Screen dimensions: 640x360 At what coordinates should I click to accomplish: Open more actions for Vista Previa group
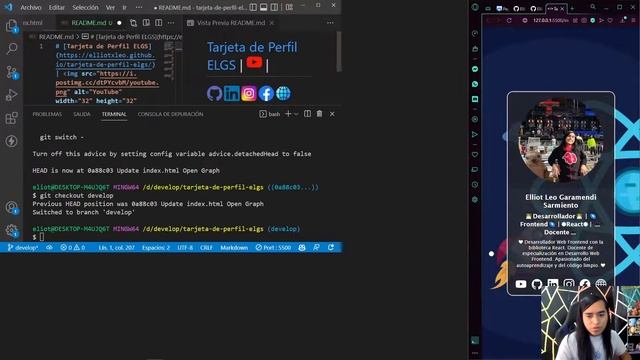[x=330, y=23]
